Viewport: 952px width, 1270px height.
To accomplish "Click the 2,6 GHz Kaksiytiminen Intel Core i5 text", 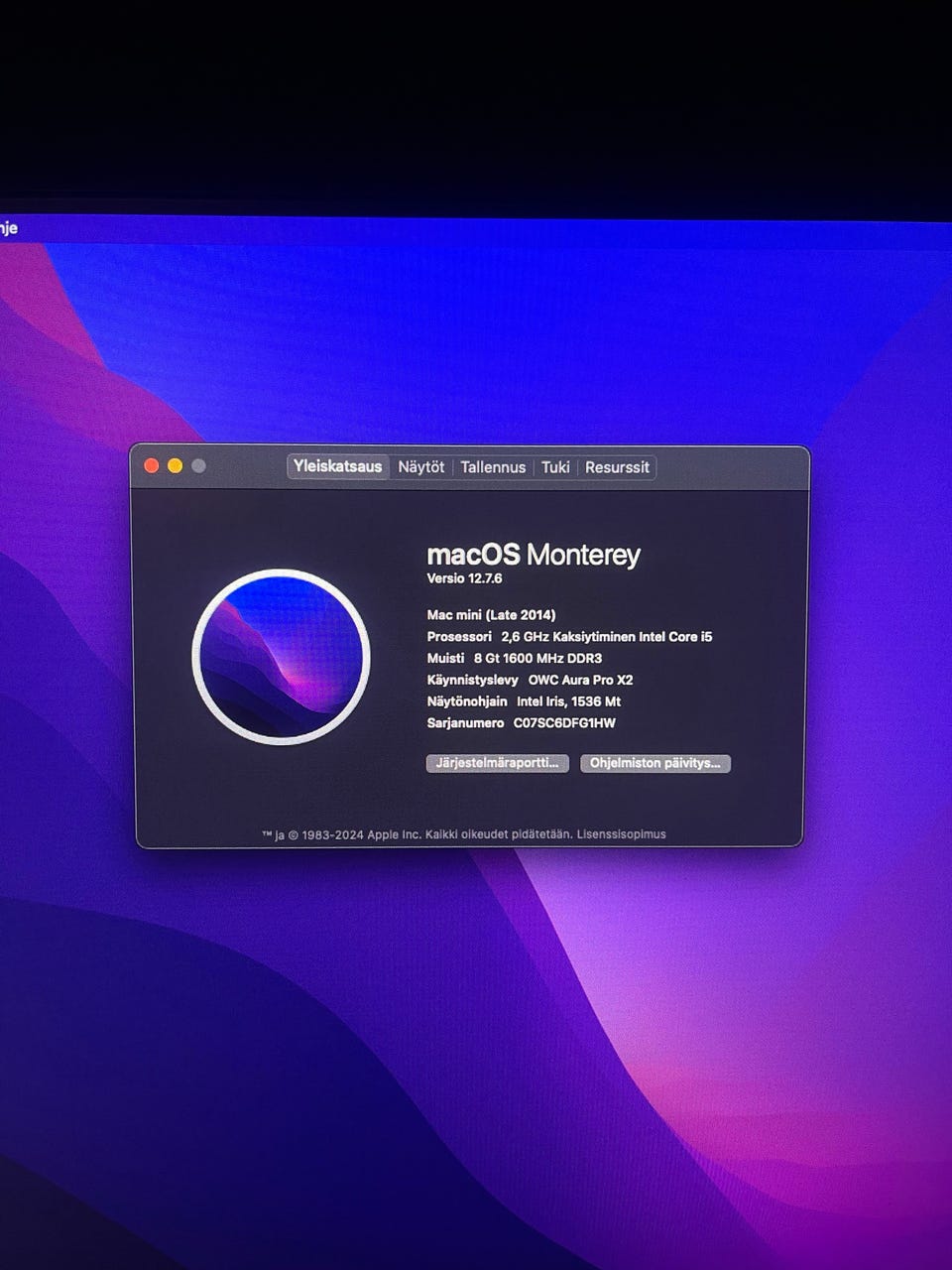I will [x=607, y=637].
